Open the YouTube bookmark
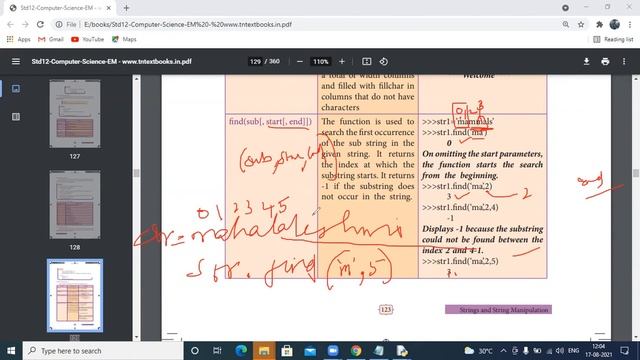The height and width of the screenshot is (360, 640). pyautogui.click(x=87, y=39)
